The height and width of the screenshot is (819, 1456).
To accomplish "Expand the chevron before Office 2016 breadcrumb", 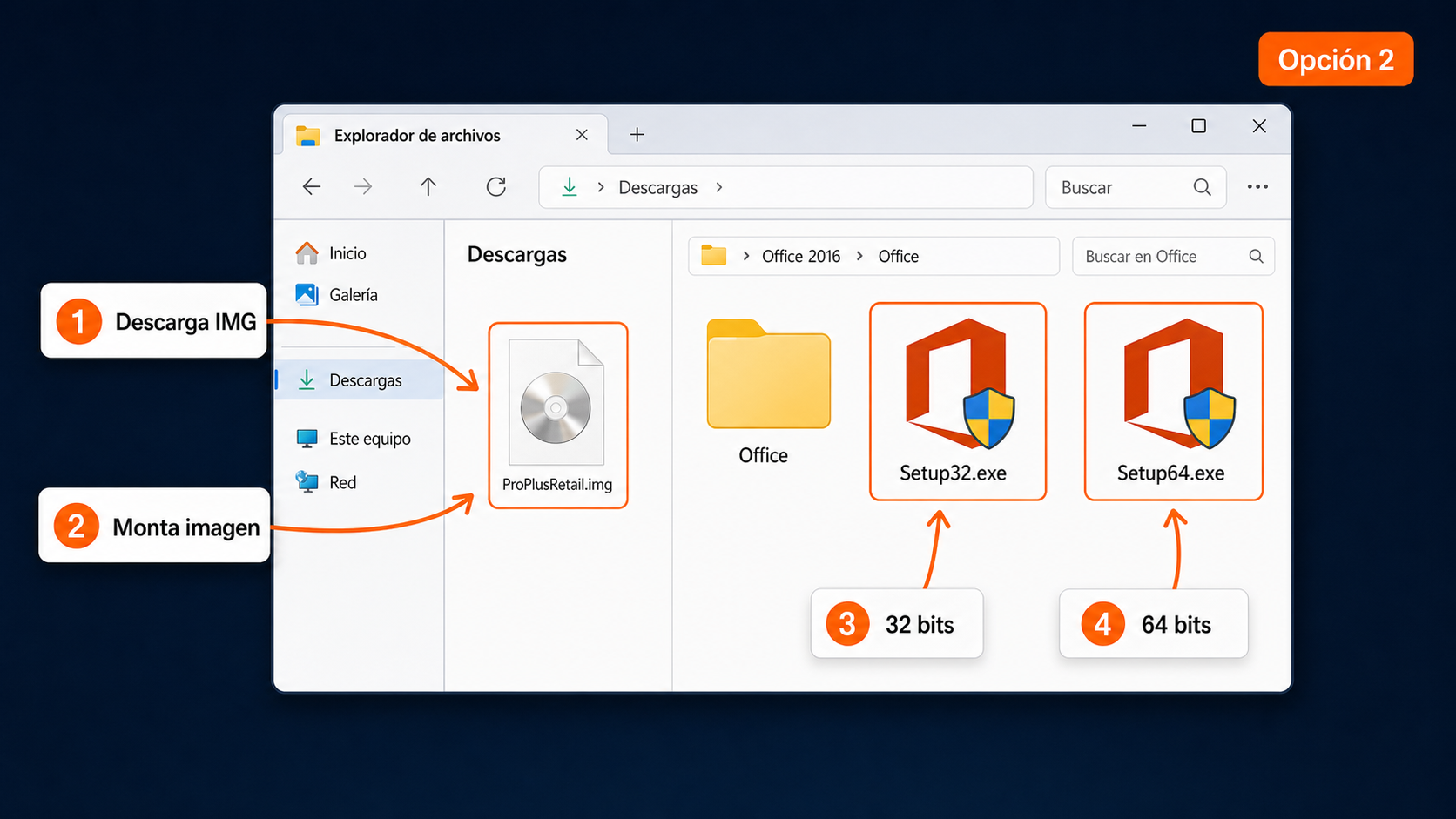I will click(746, 256).
